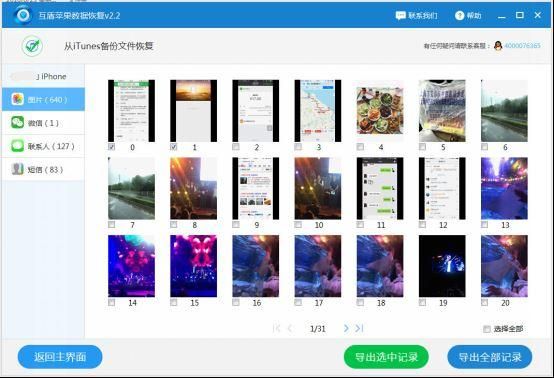Click 导出选中记录 export selected button
The height and width of the screenshot is (378, 554).
pos(386,357)
